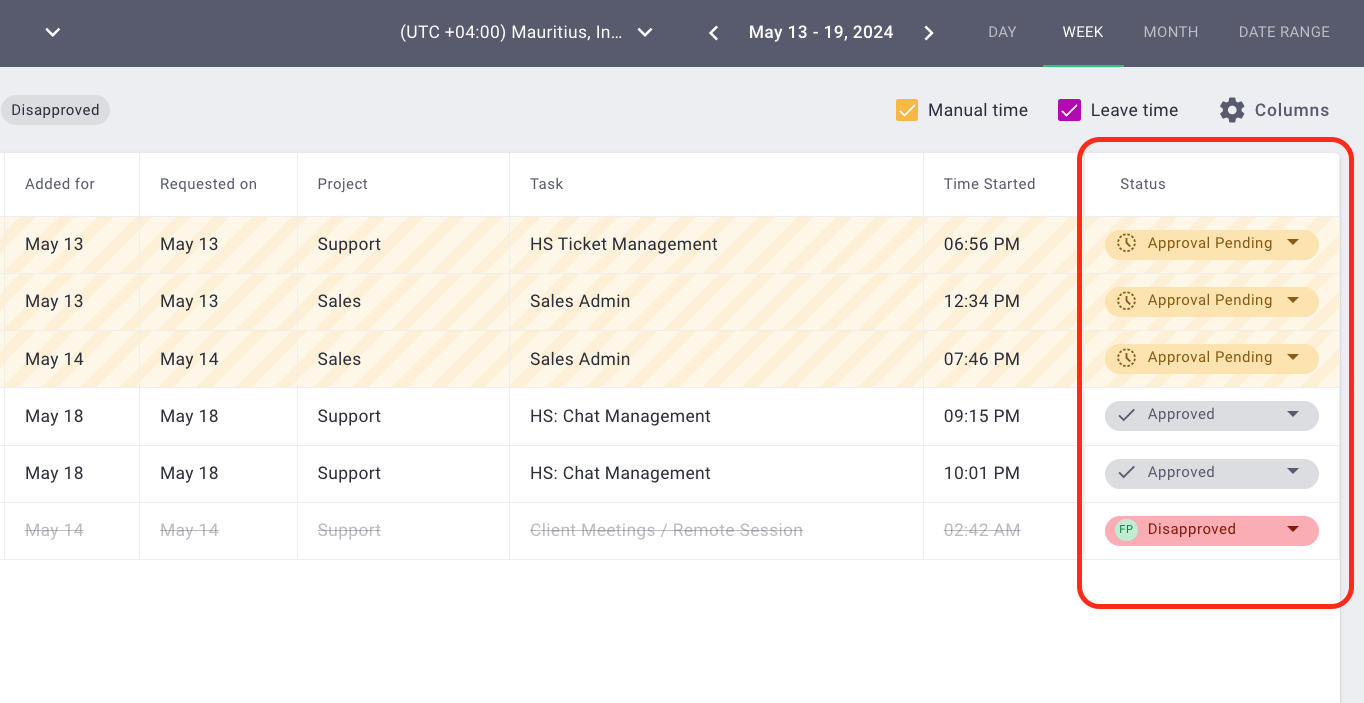
Task: Click checkmark icon on 10:01 PM Approved row
Action: point(1127,473)
